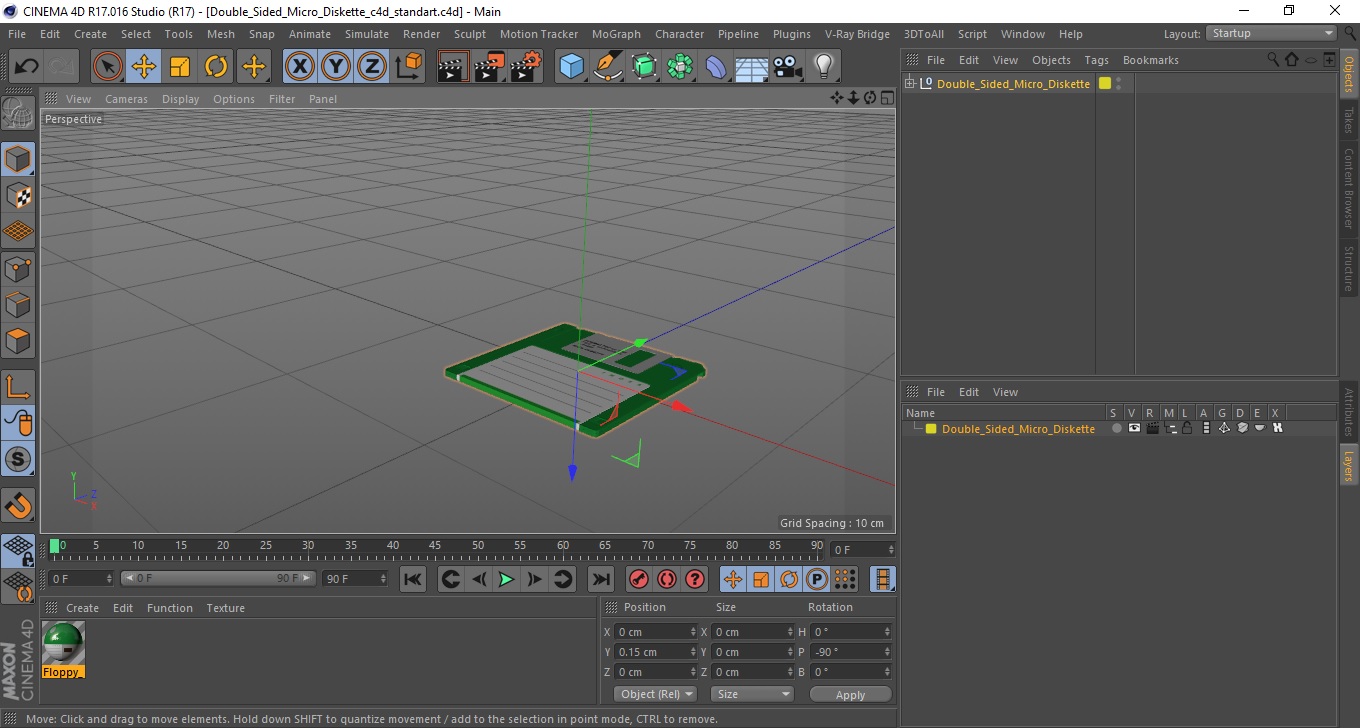Screen dimensions: 1360x728
Task: Click stepper of current frame field 0 F
Action: (109, 579)
